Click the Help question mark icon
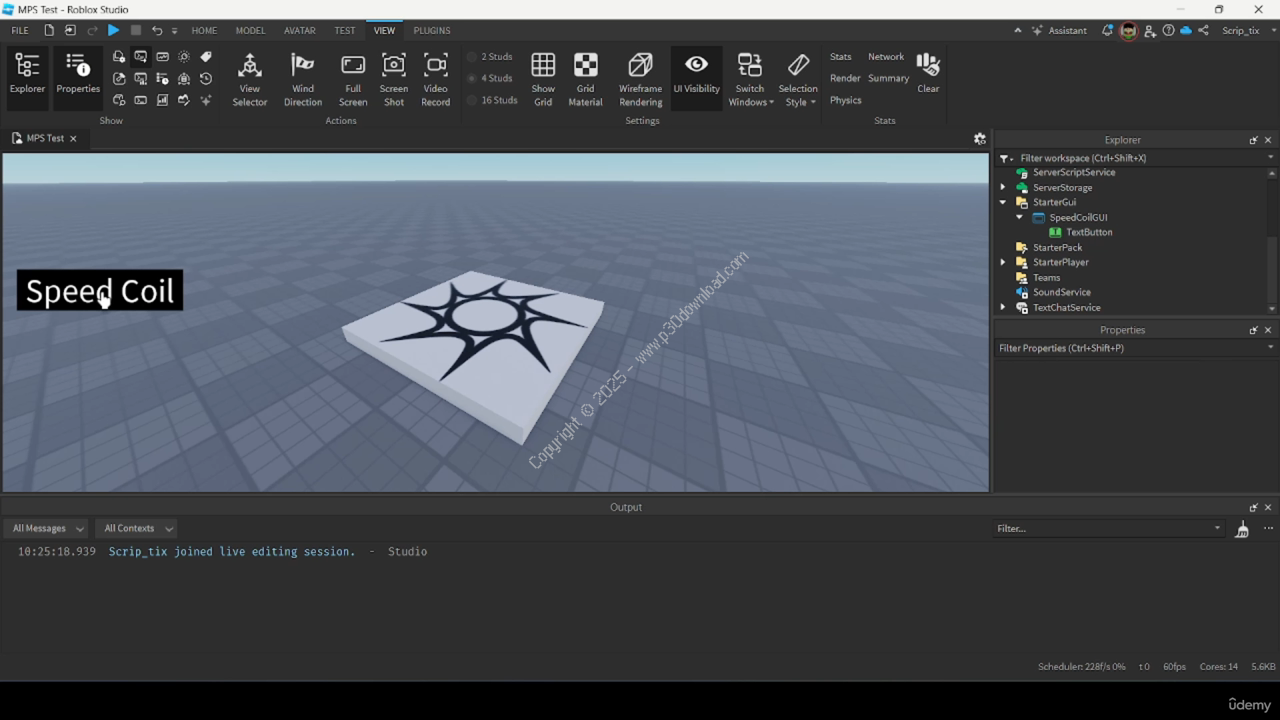This screenshot has height=720, width=1280. [x=1168, y=30]
